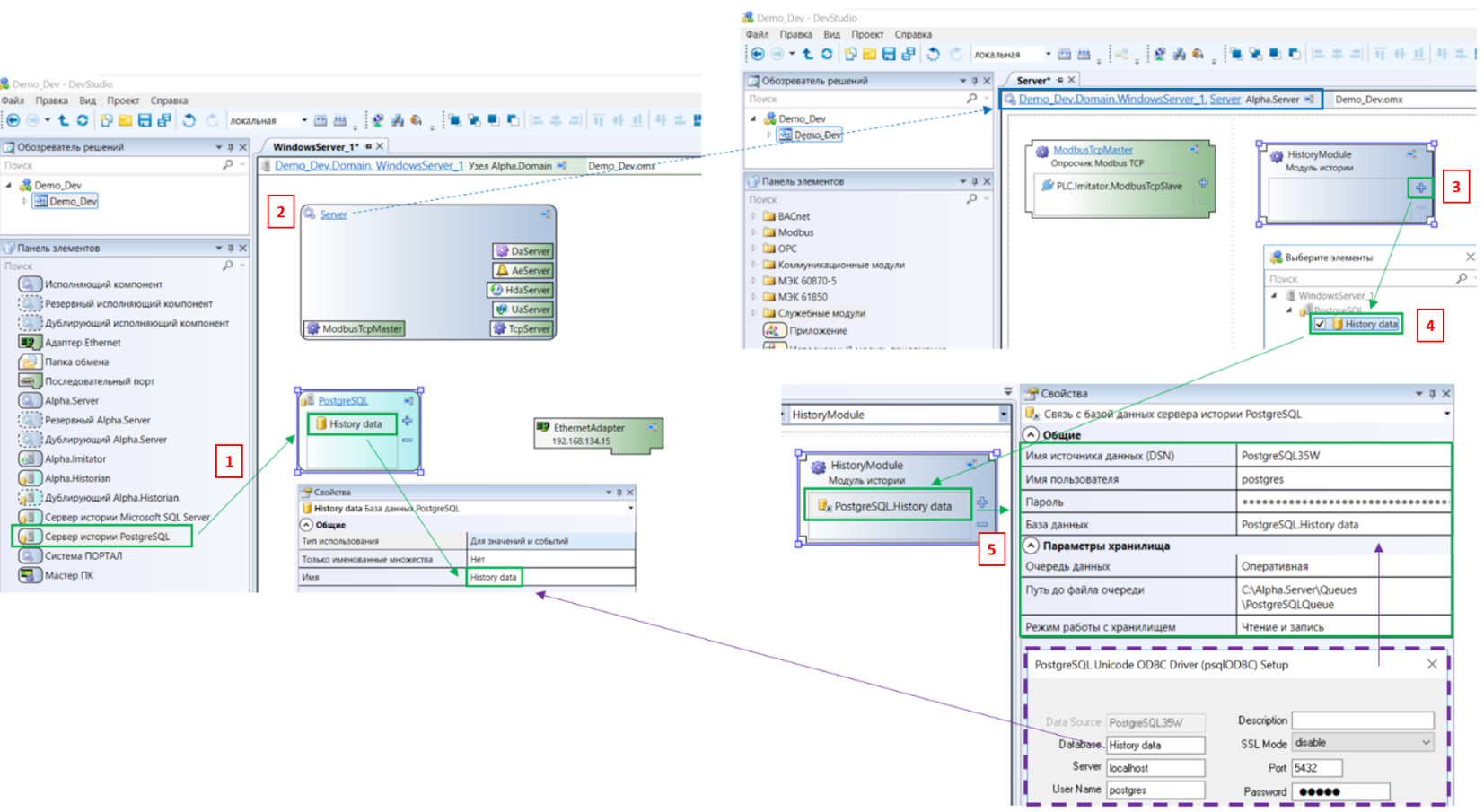Select the HdaServer component in the Server block
Image resolution: width=1484 pixels, height=812 pixels.
pyautogui.click(x=520, y=290)
